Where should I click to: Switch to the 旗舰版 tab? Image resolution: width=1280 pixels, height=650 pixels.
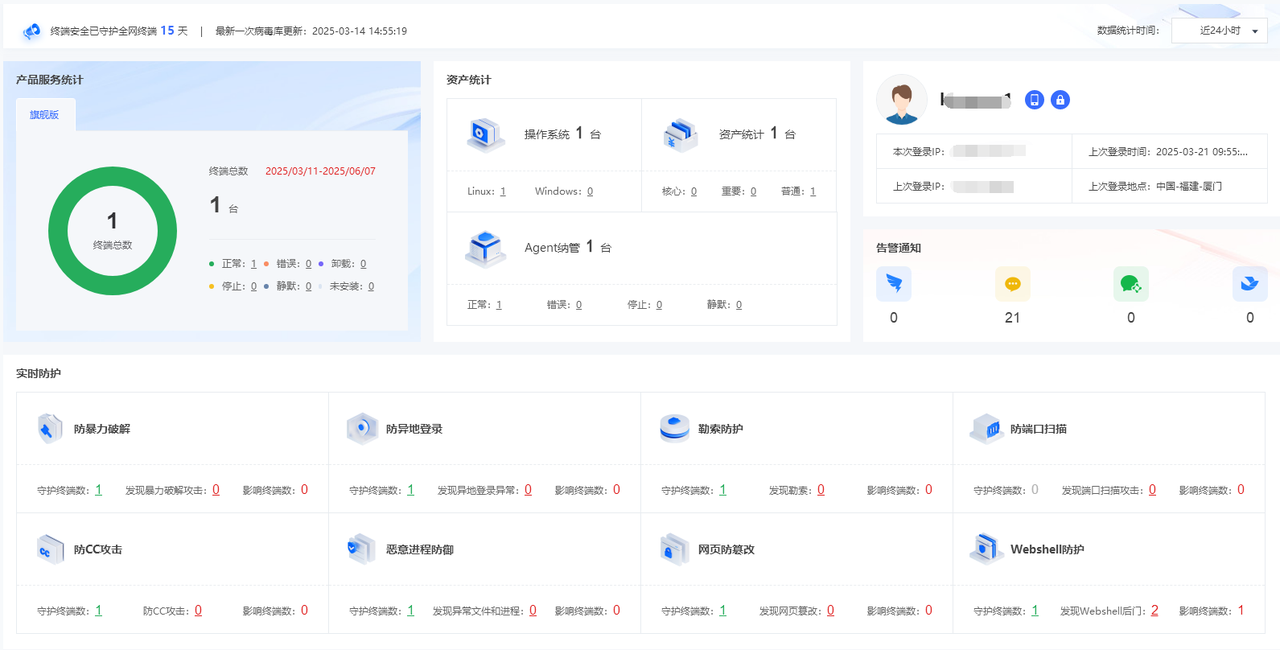tap(44, 114)
